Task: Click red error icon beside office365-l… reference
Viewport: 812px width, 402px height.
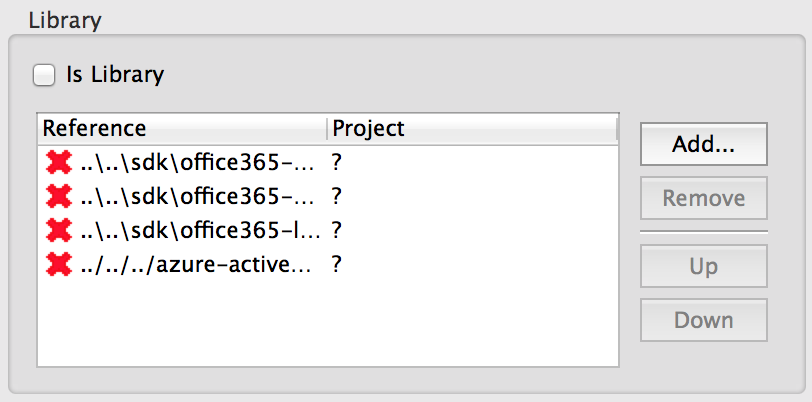Action: click(x=59, y=231)
